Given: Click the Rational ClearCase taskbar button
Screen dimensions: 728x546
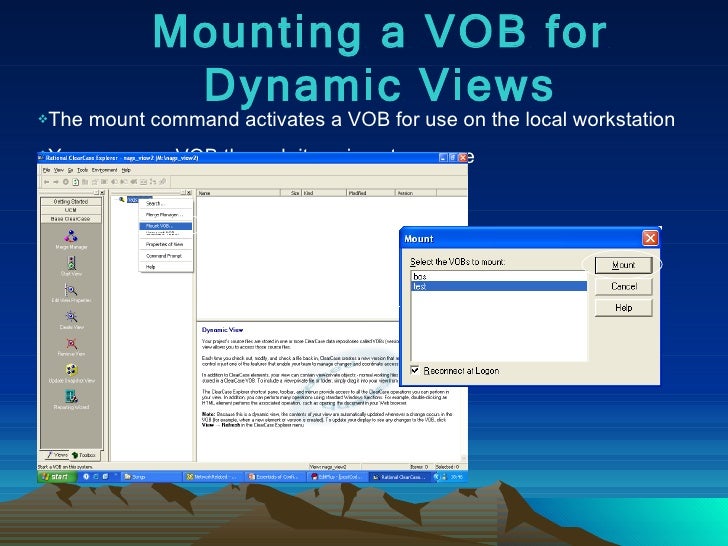Looking at the screenshot, I should (400, 477).
